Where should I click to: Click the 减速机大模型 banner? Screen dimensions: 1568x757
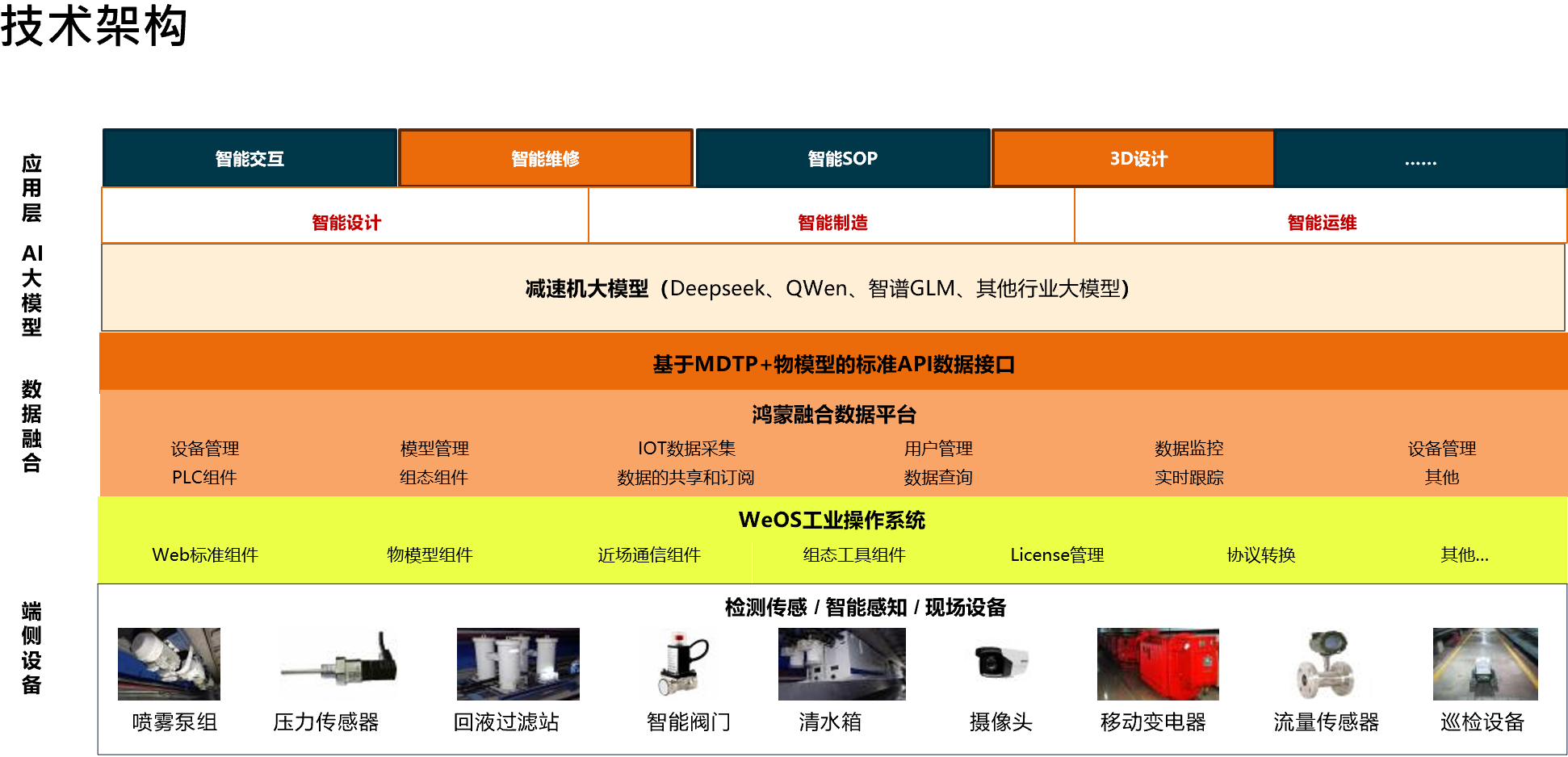click(833, 288)
